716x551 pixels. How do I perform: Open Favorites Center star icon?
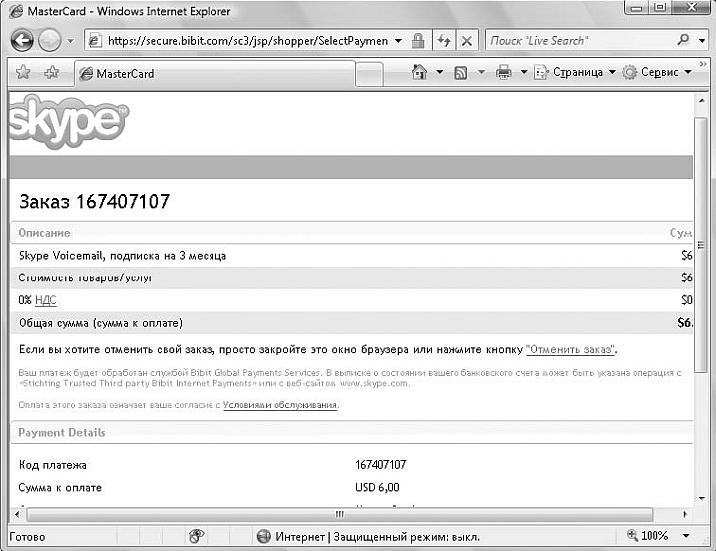(23, 73)
